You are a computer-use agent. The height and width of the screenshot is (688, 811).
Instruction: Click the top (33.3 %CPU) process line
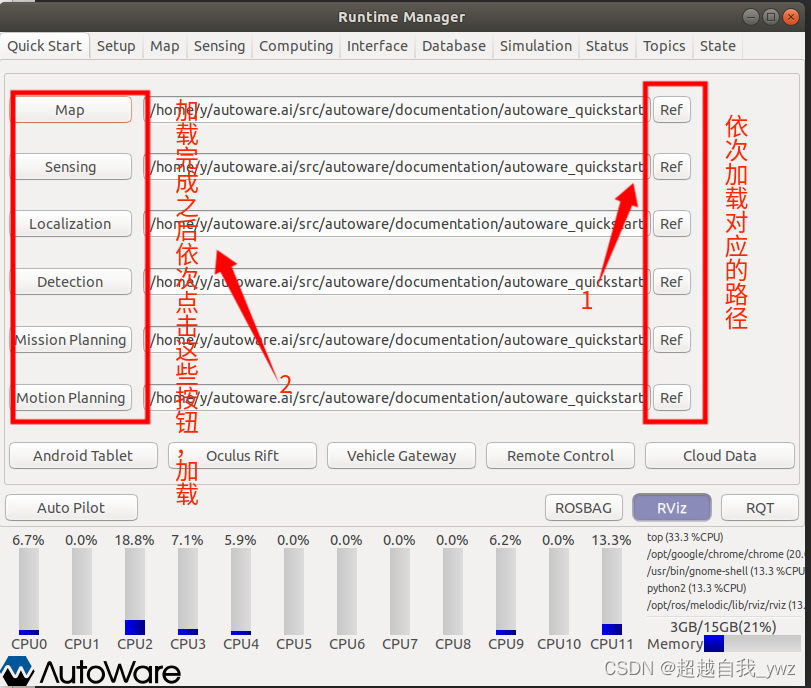(685, 537)
